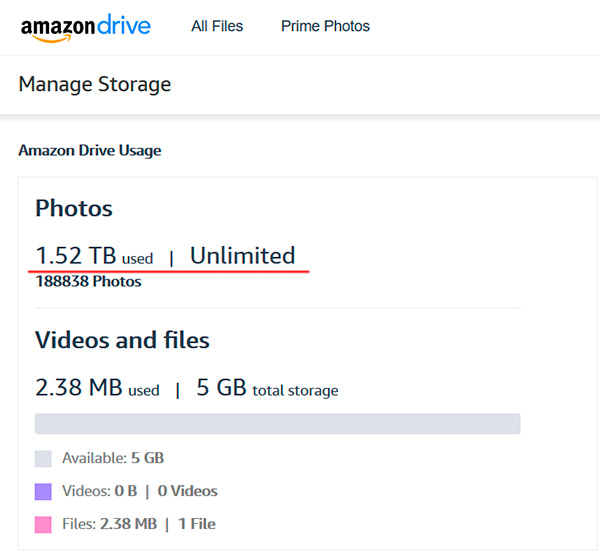Click the 5 GB total storage text
Viewport: 600px width, 551px height.
[267, 388]
